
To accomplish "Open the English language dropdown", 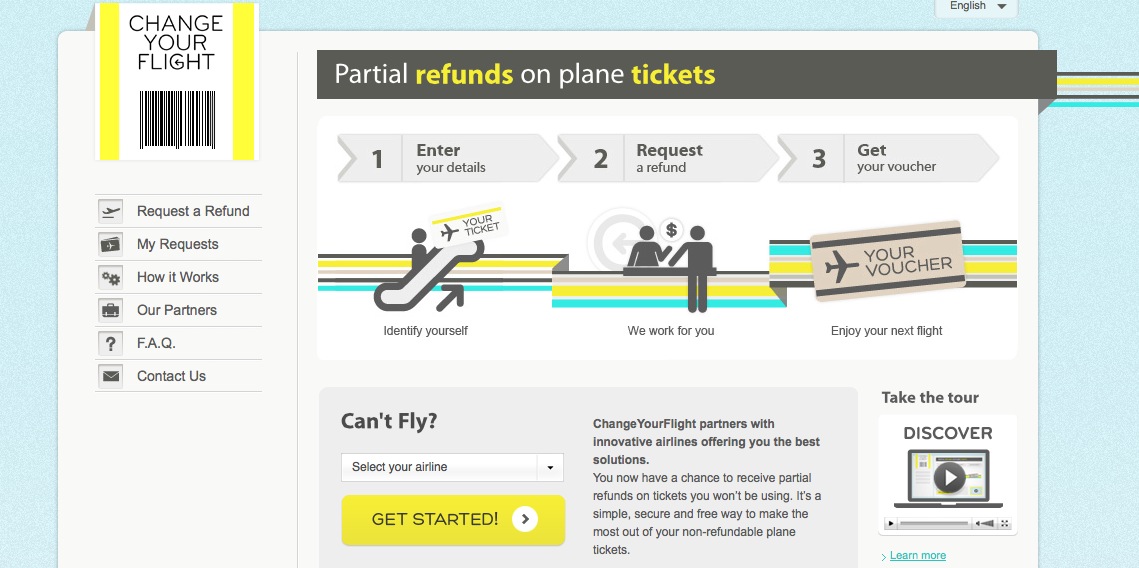I will point(977,7).
